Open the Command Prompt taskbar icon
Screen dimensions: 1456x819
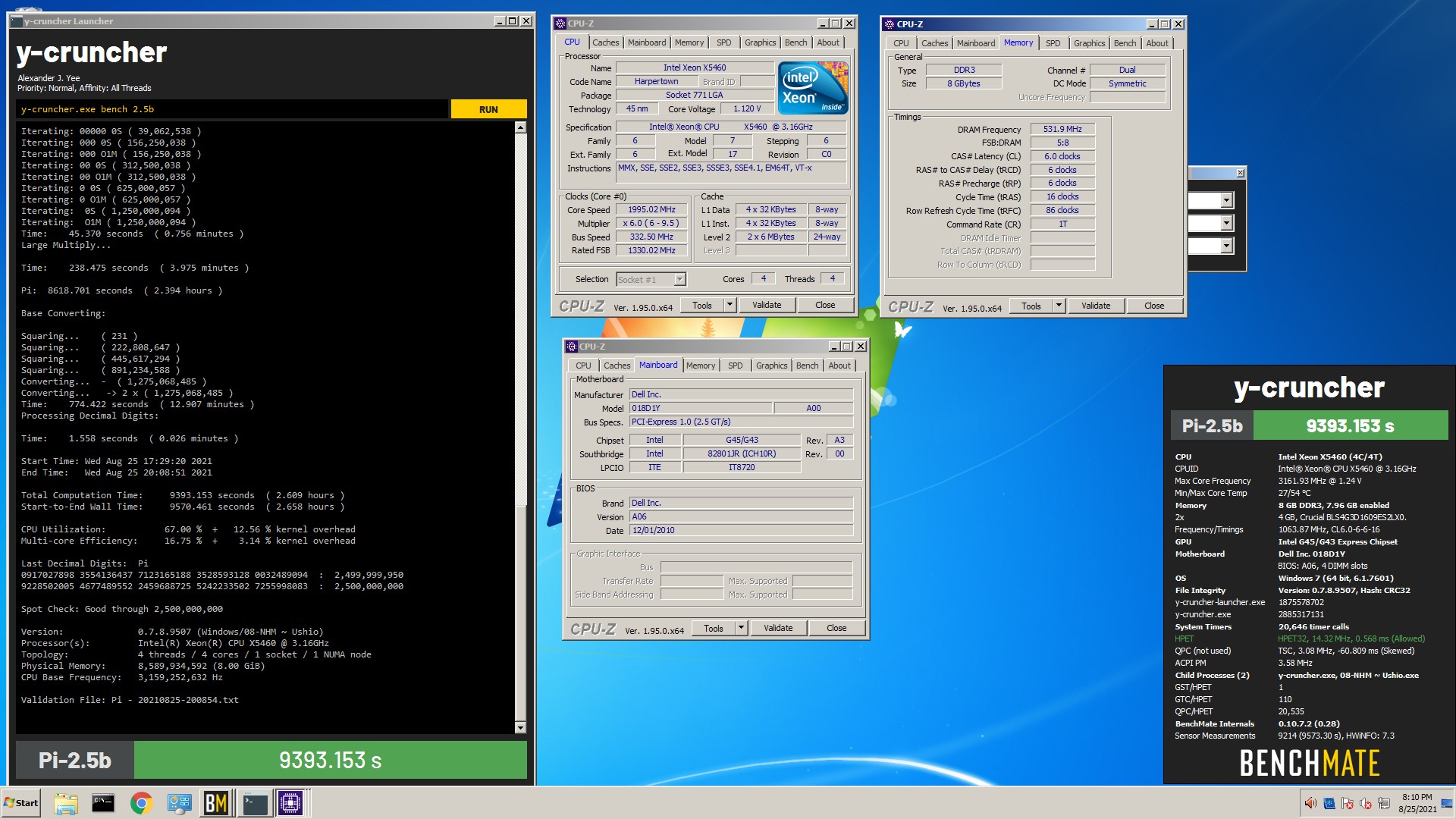click(103, 803)
